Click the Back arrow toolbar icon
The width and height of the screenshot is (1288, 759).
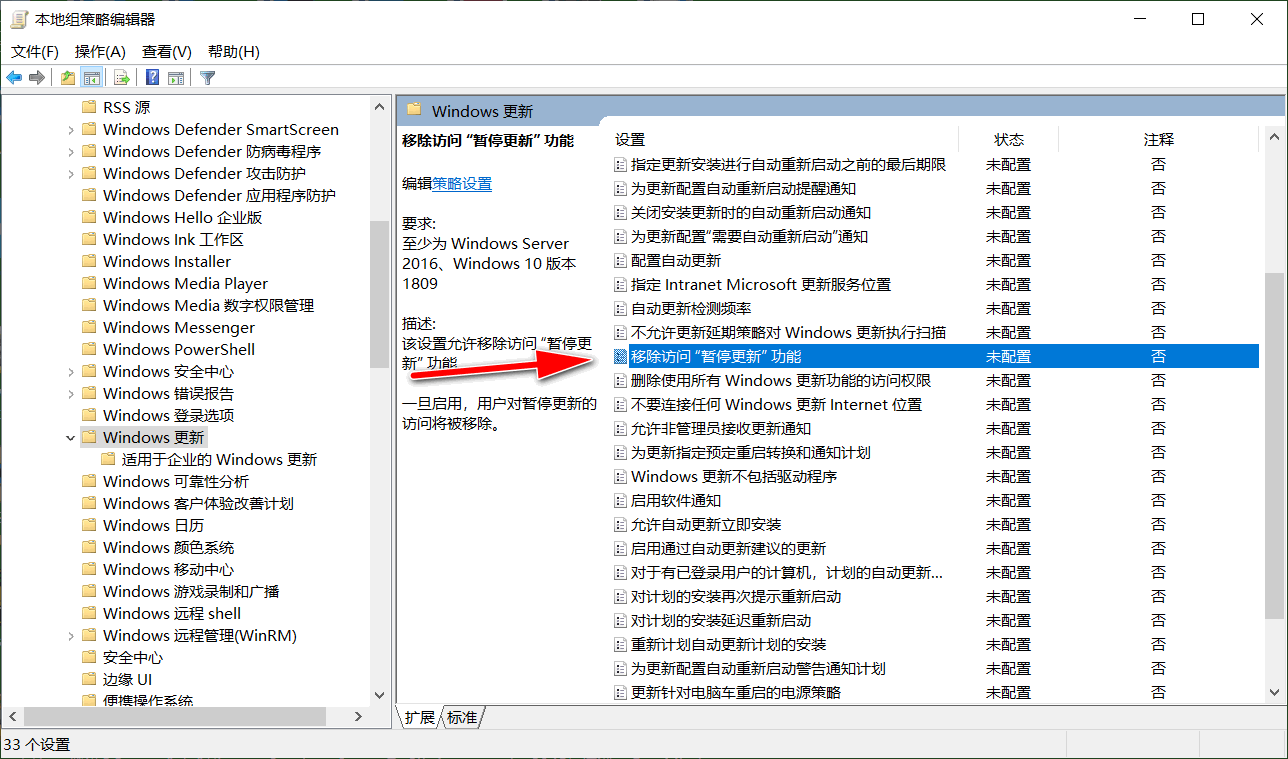click(x=15, y=78)
